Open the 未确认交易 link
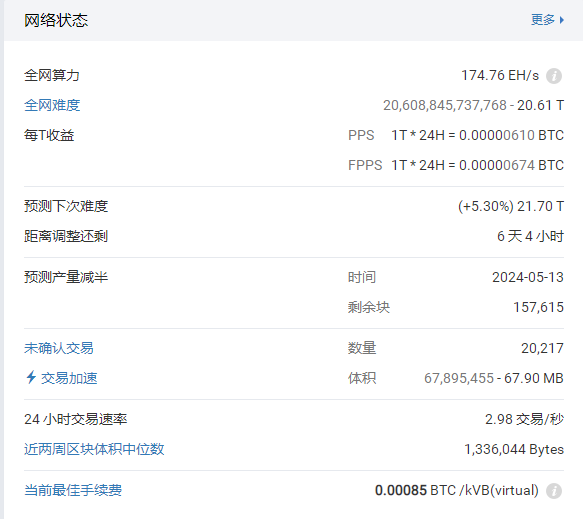The image size is (583, 519). coord(59,348)
